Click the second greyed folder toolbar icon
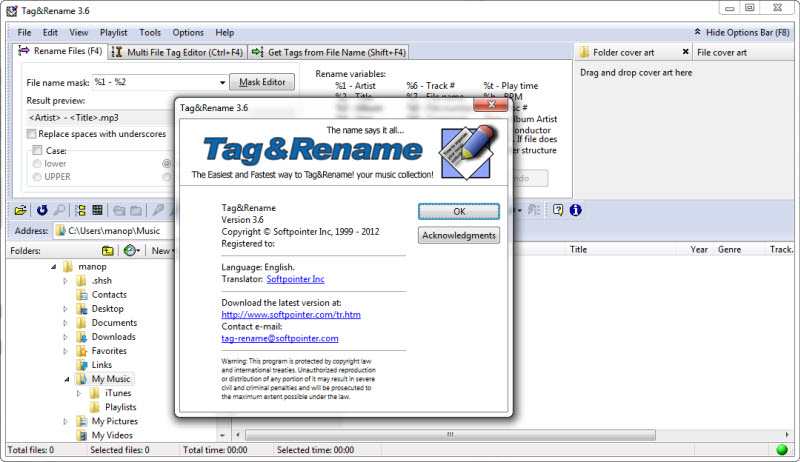800x462 pixels. [136, 210]
